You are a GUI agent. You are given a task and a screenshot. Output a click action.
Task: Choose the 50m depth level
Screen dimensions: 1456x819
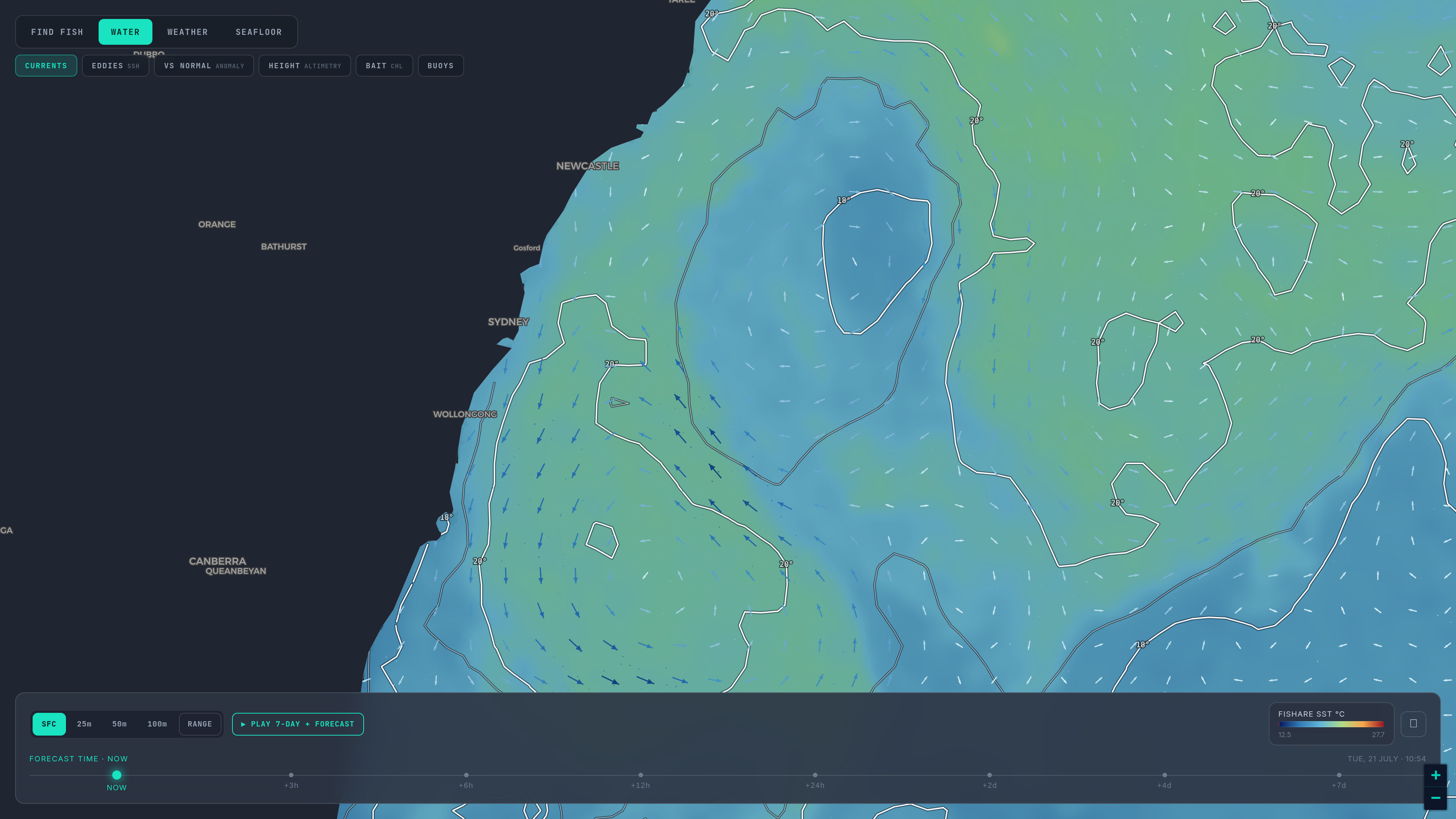click(x=119, y=724)
